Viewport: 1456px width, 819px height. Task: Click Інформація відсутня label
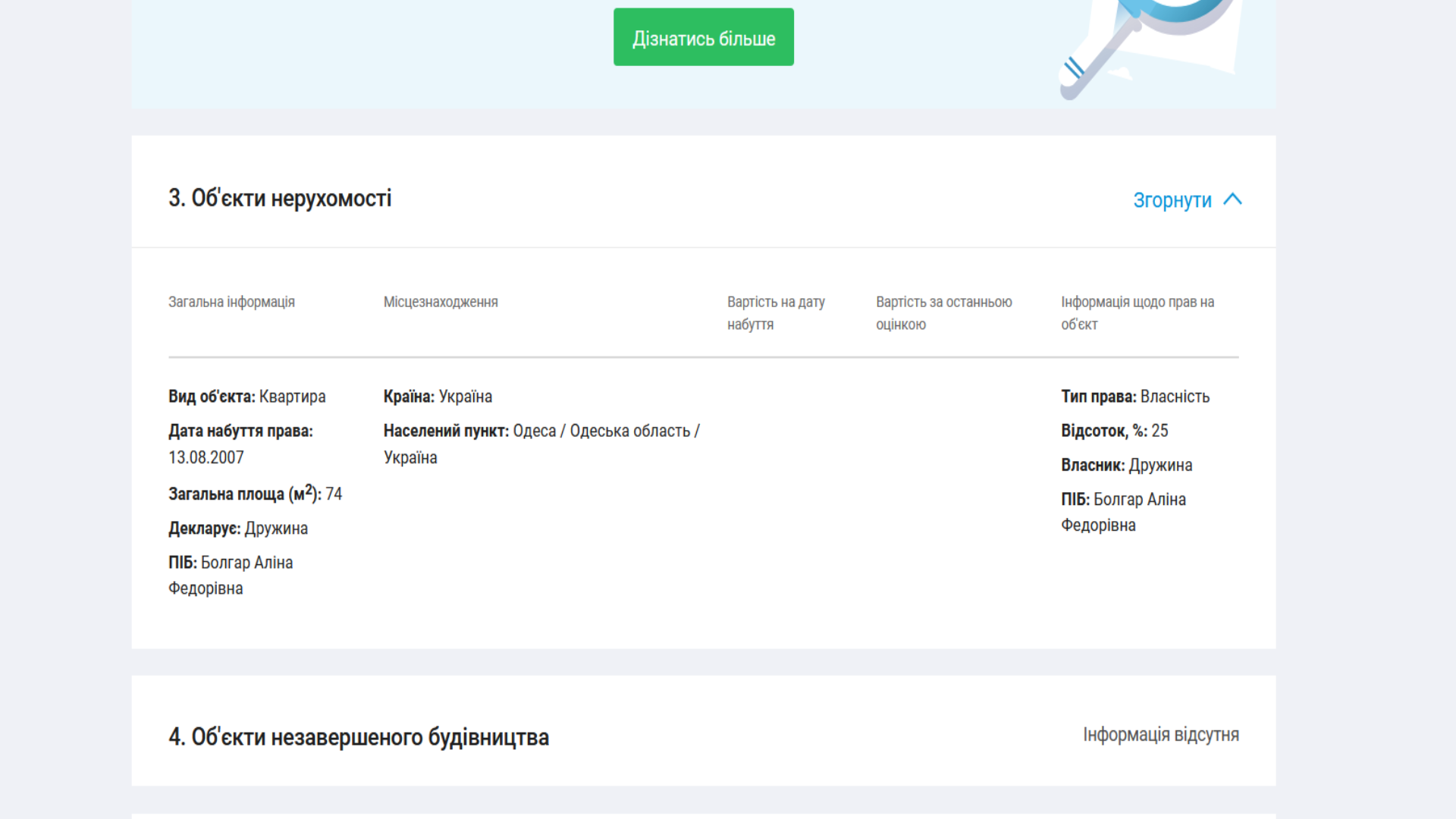point(1160,735)
